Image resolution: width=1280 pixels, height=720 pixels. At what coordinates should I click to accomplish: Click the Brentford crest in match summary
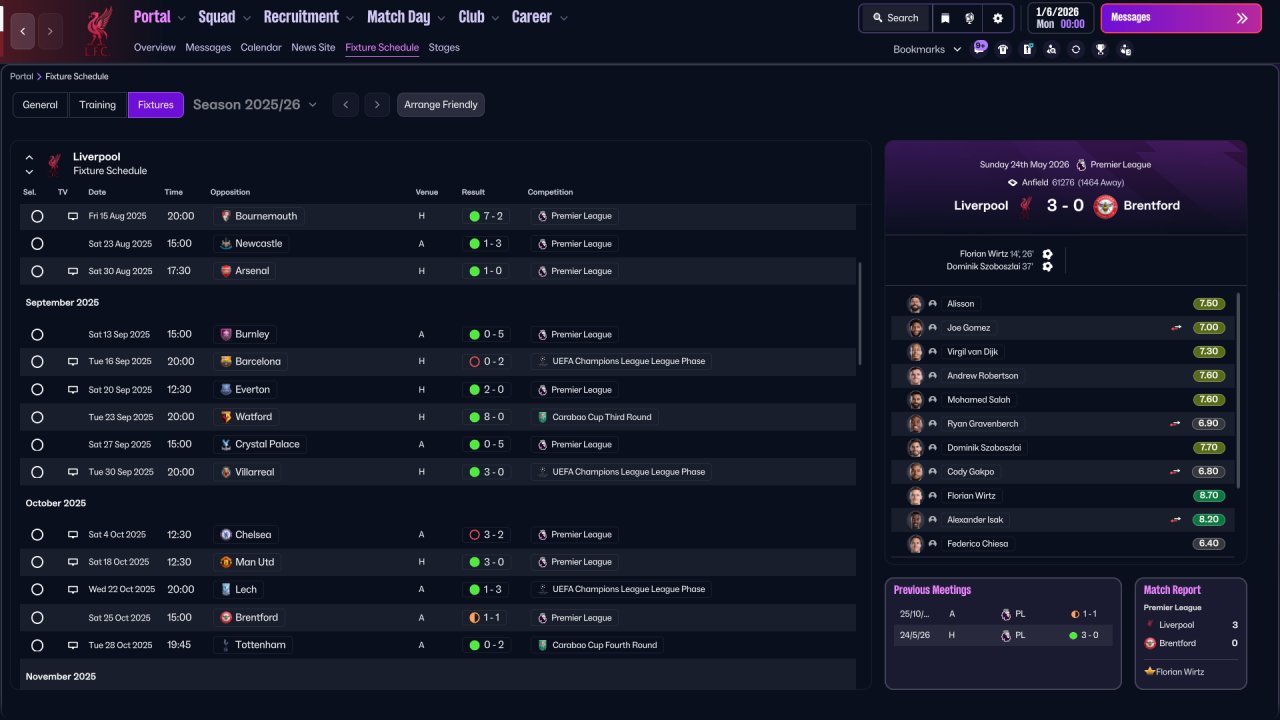click(x=1105, y=206)
